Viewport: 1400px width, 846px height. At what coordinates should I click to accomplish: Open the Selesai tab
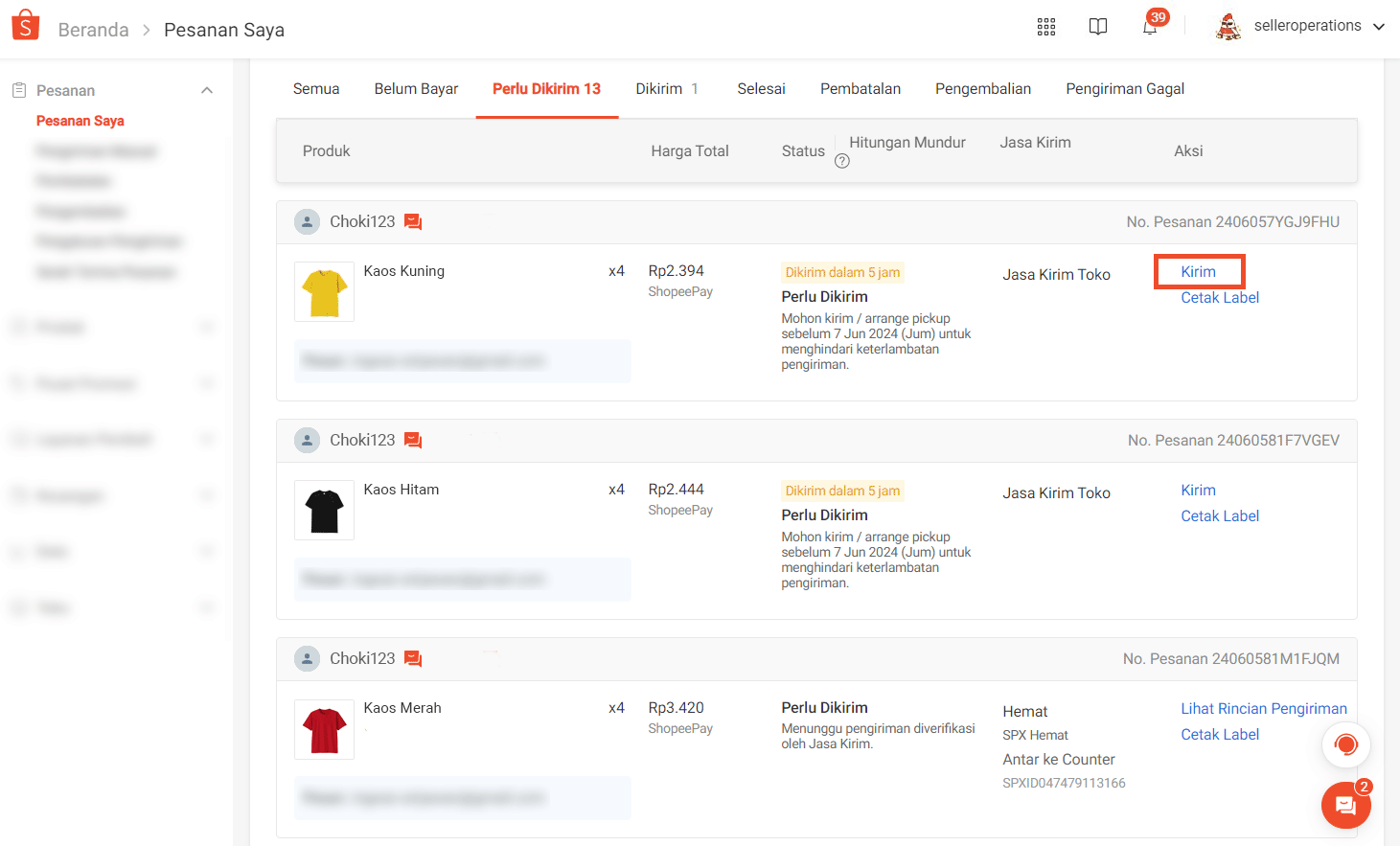[761, 89]
